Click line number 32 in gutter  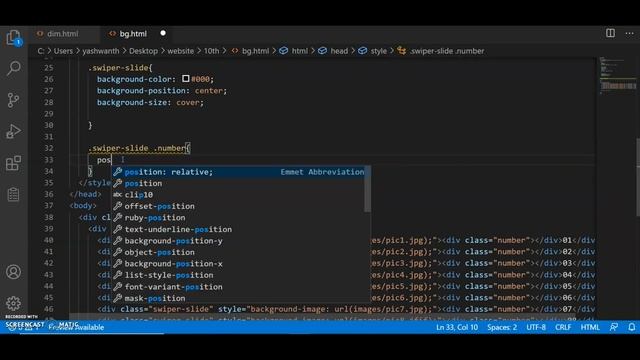point(49,148)
